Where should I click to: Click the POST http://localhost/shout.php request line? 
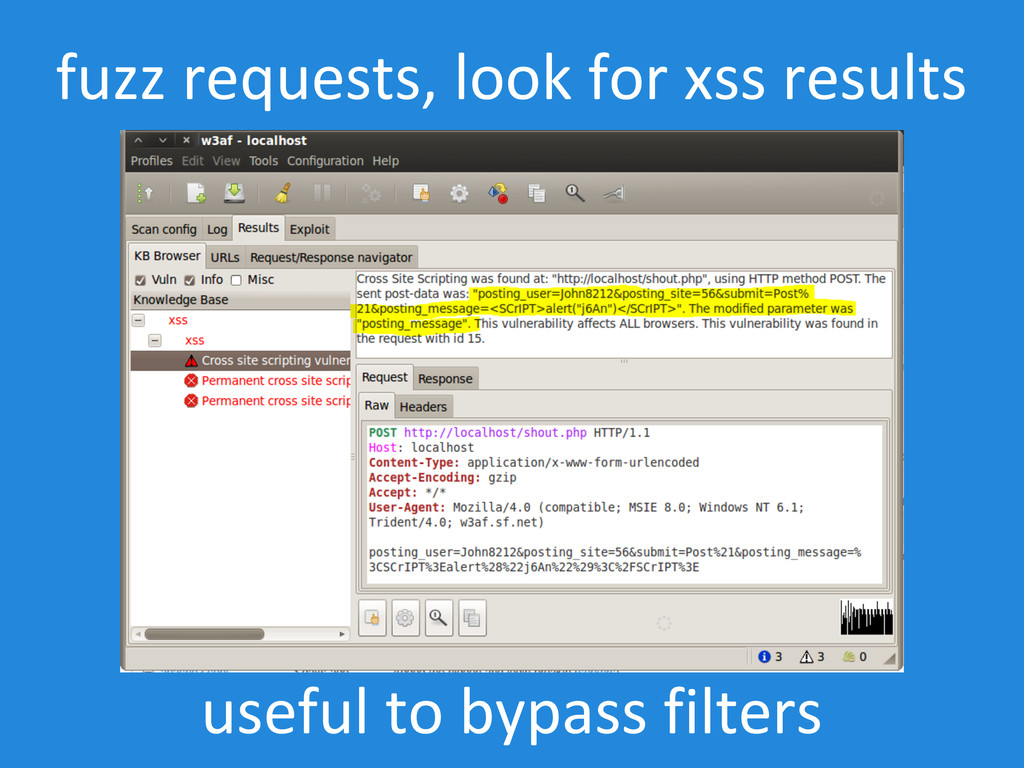pos(509,432)
